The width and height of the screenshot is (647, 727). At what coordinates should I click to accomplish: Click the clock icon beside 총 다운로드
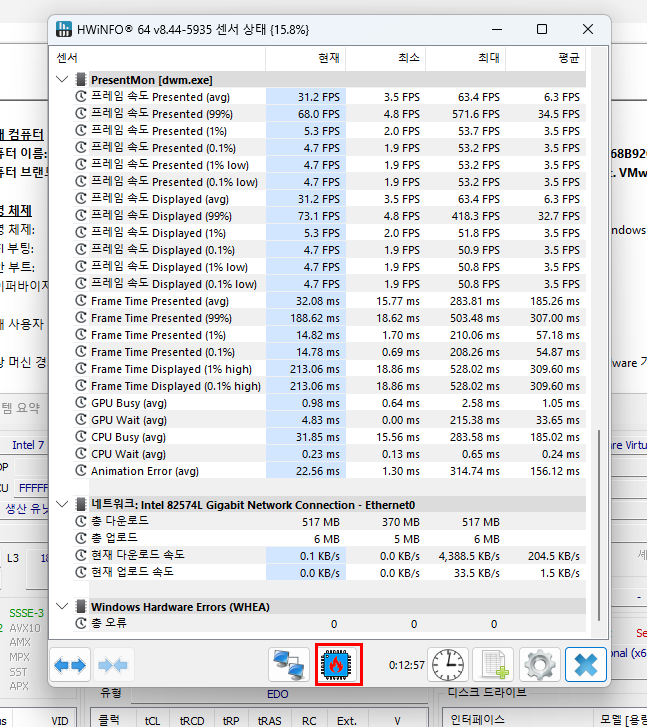(x=81, y=521)
